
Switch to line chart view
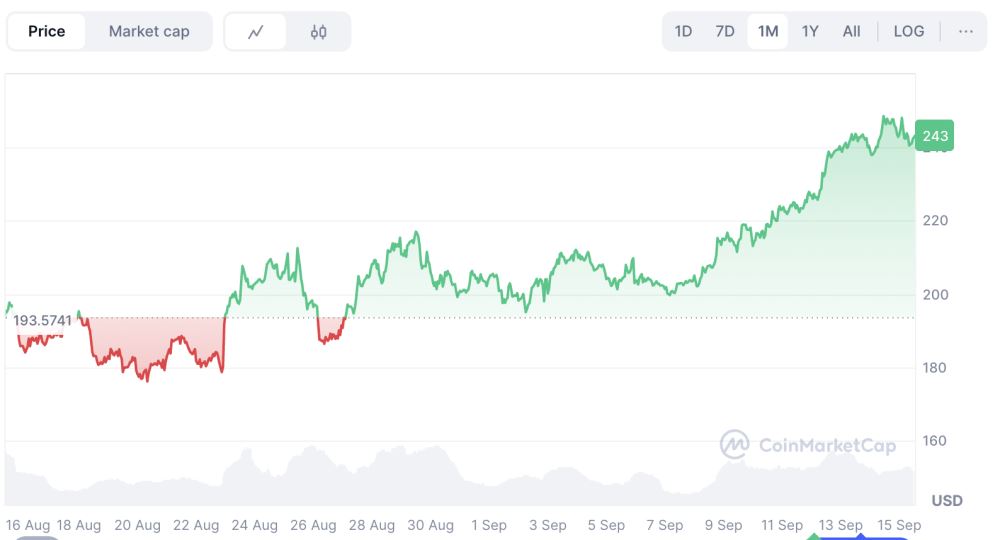pos(256,32)
